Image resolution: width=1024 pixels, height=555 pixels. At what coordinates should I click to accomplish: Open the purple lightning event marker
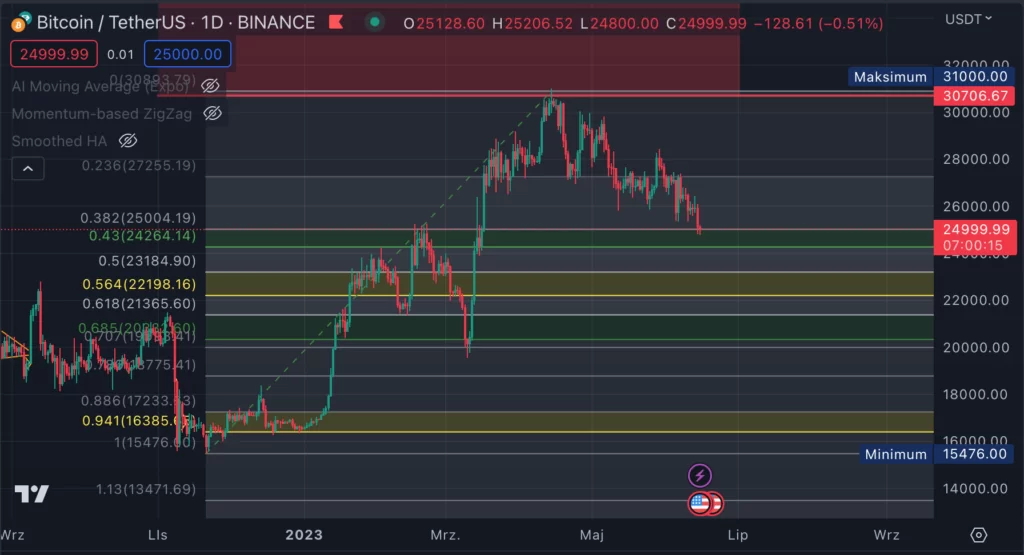(x=701, y=476)
